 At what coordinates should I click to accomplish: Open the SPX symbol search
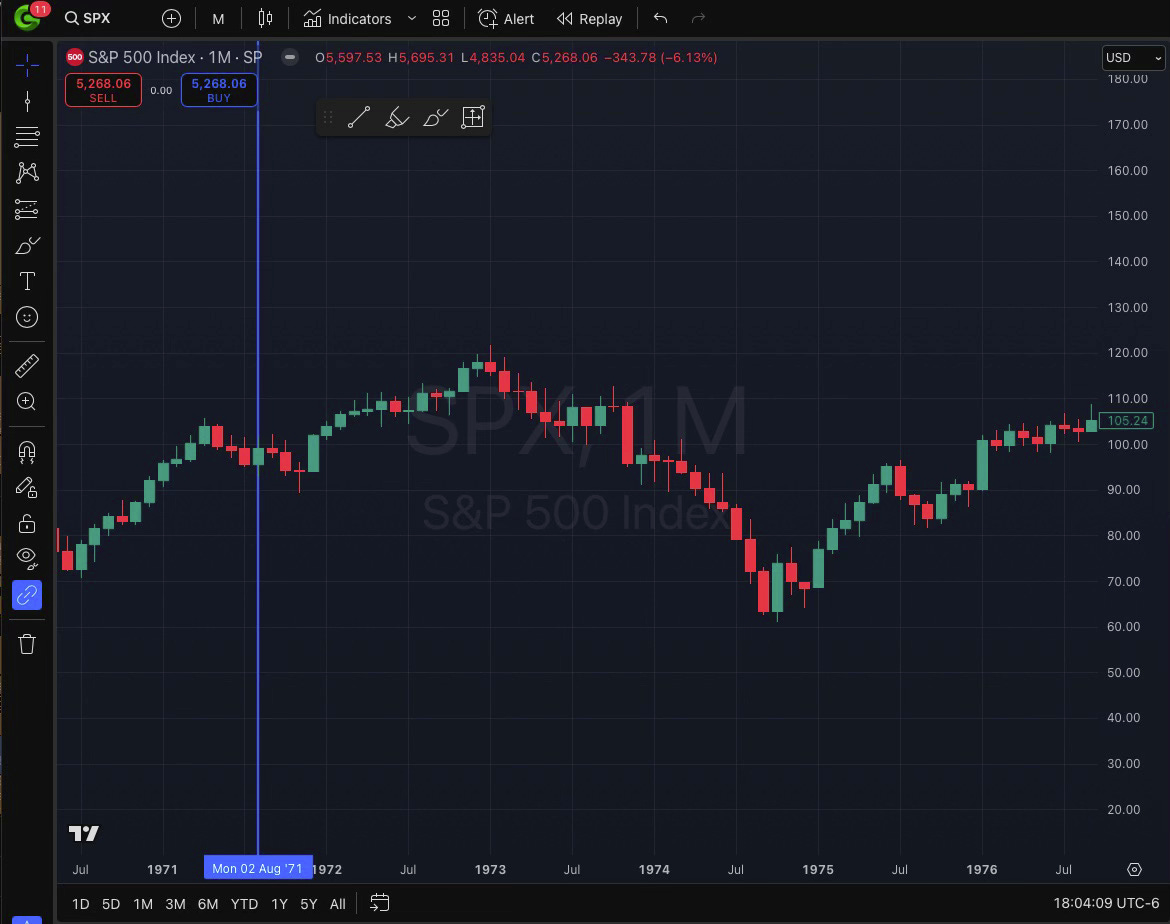coord(88,18)
